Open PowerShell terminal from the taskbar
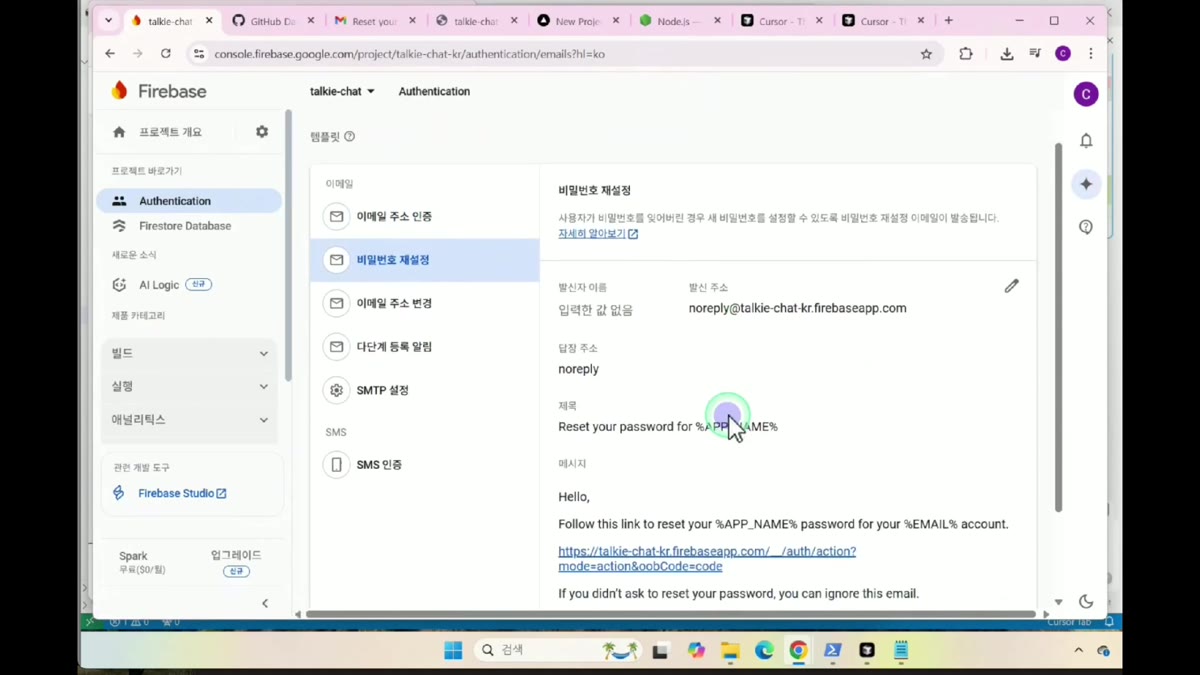1200x675 pixels. 832,651
